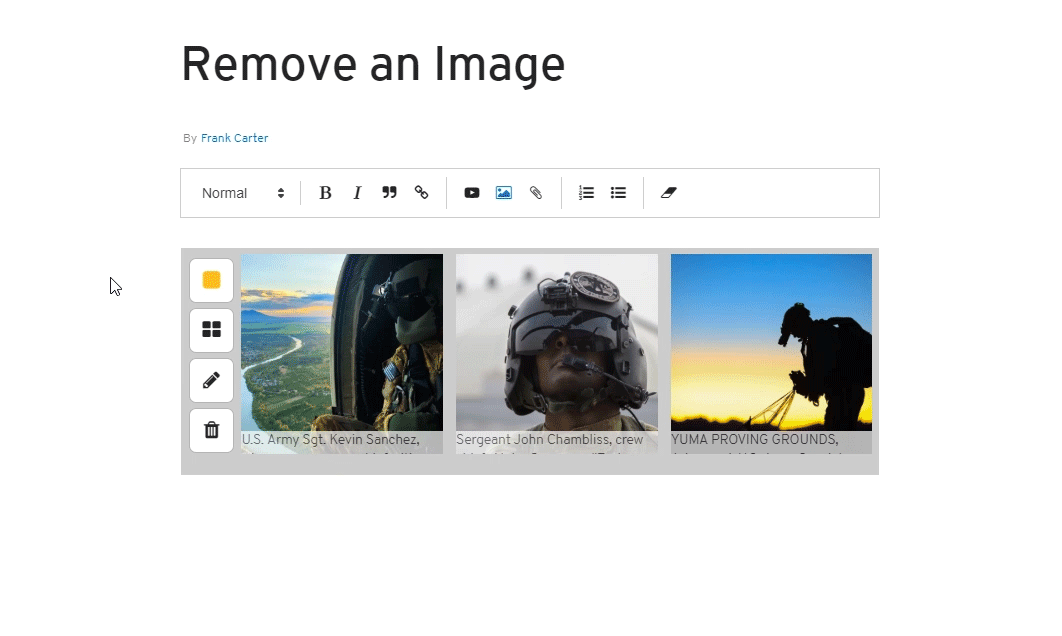Screen dimensions: 1062x636
Task: Open the Normal paragraph style dropdown
Action: (242, 193)
